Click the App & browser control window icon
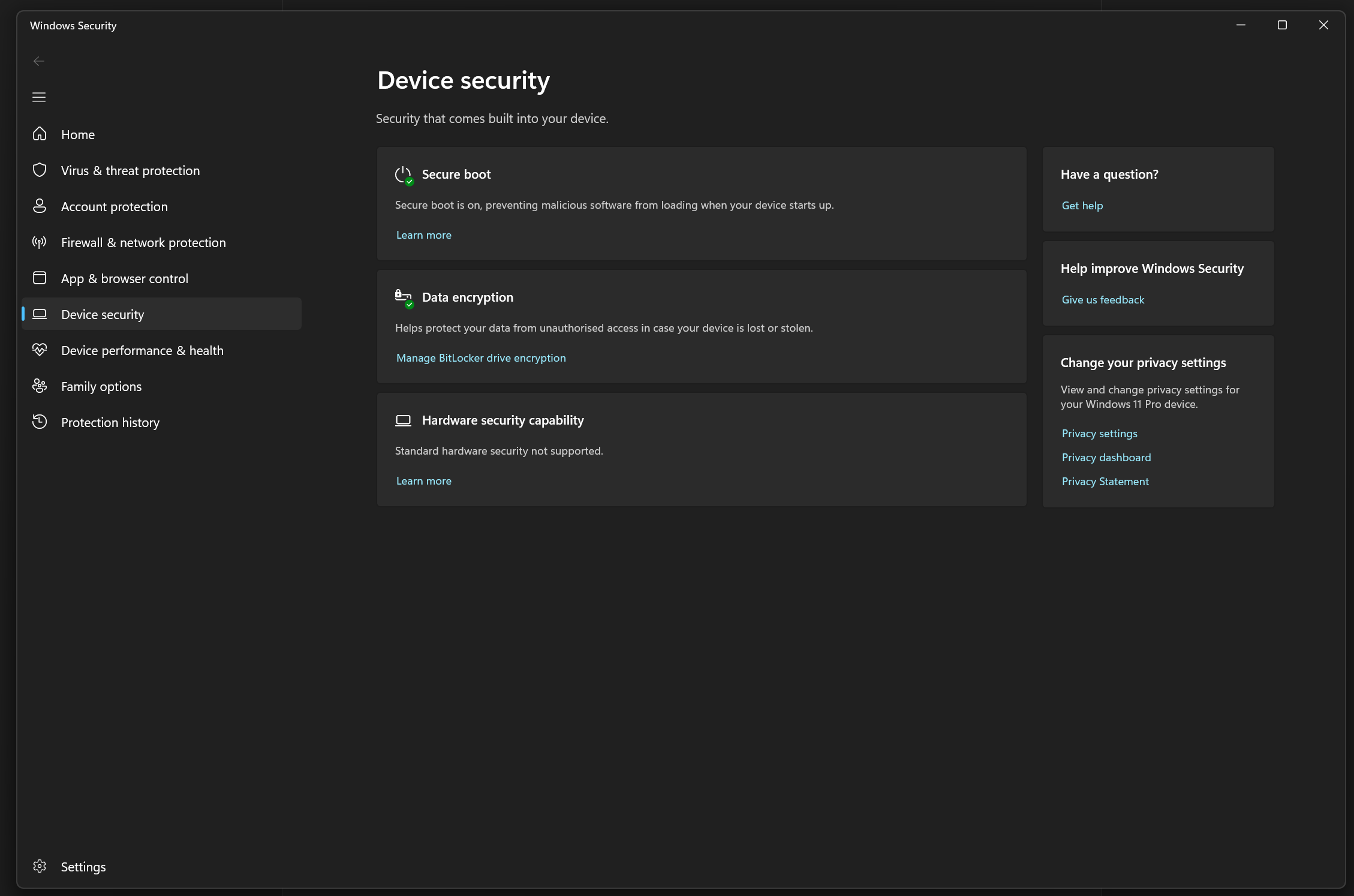Viewport: 1354px width, 896px height. [40, 278]
